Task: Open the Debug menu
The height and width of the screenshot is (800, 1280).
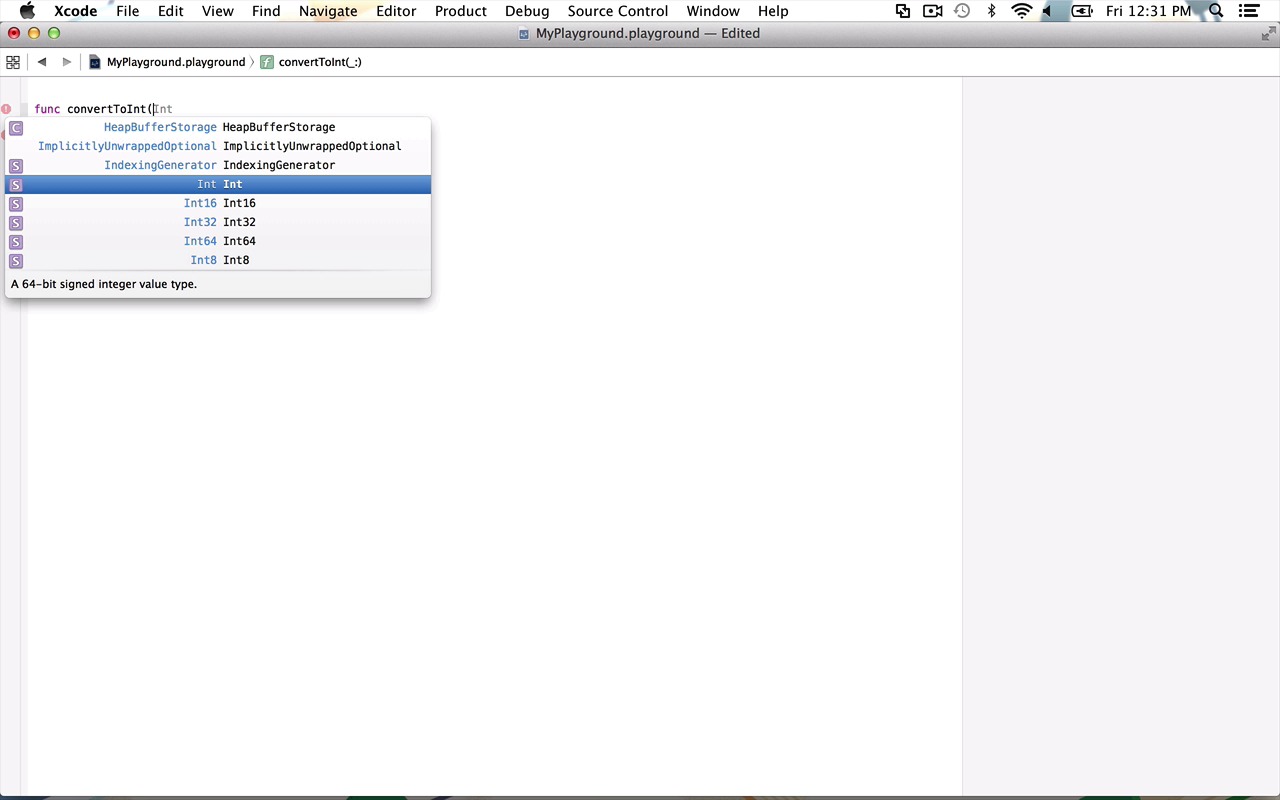Action: [527, 11]
